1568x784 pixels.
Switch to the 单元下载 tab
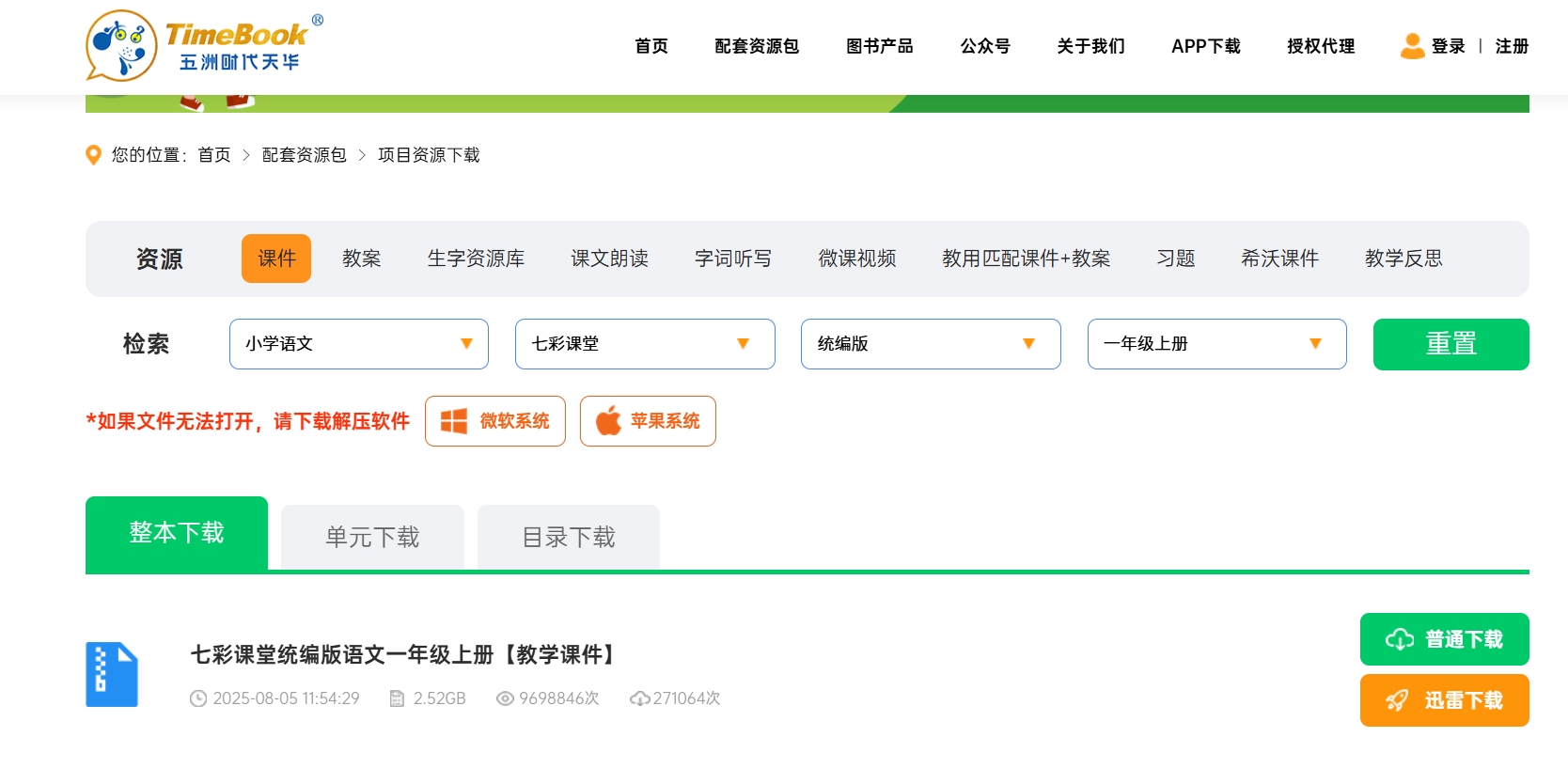coord(372,537)
